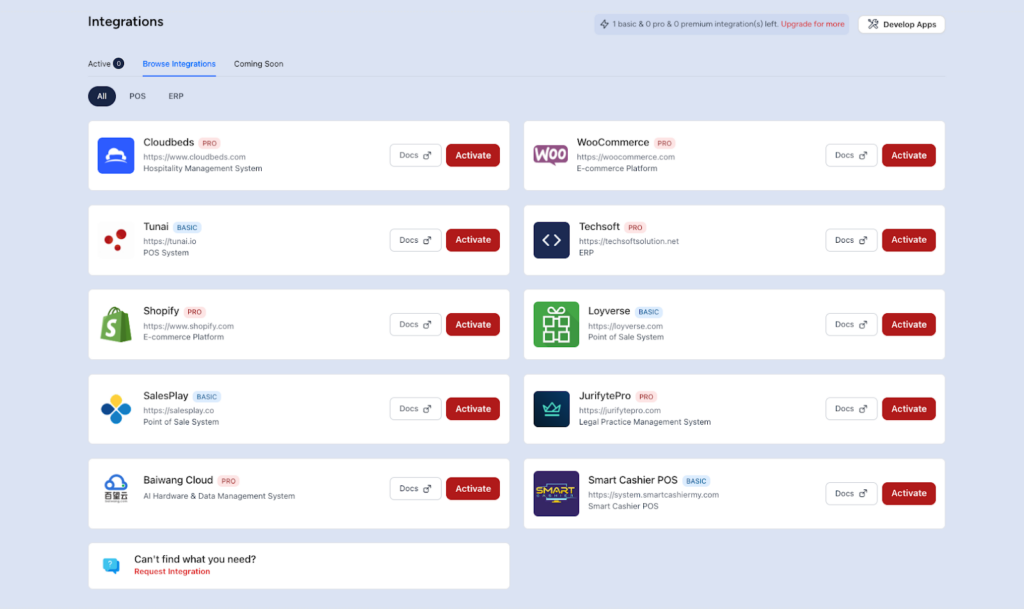
Task: Filter integrations by POS
Action: click(137, 96)
